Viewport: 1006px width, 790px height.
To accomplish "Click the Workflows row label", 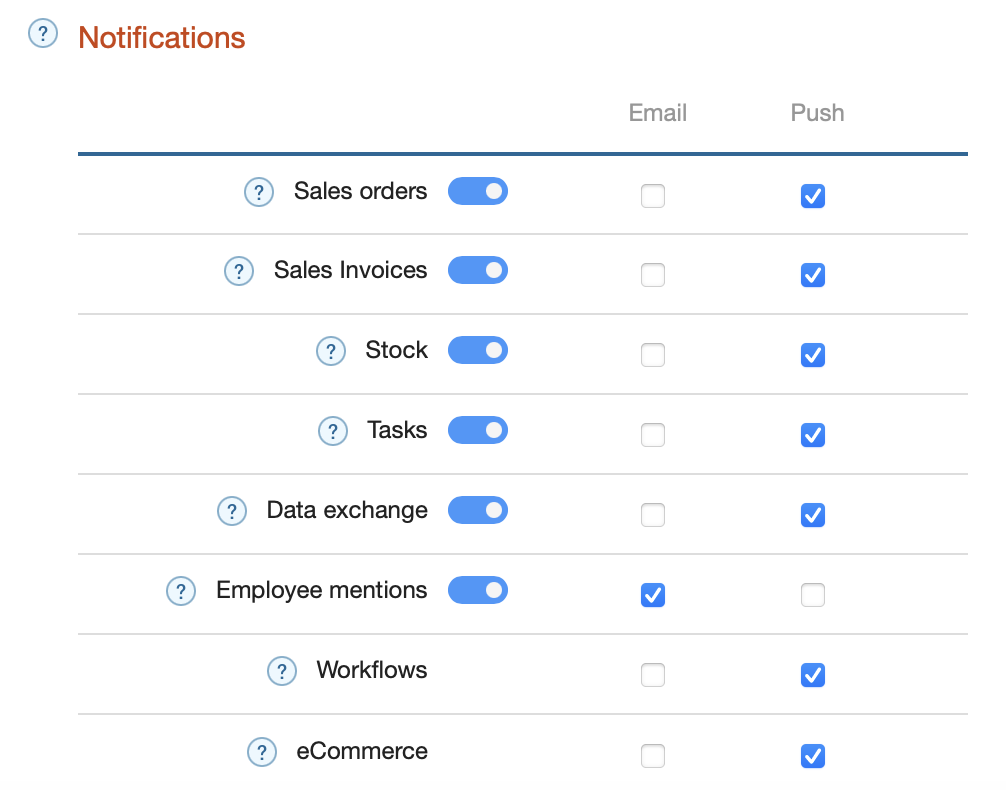I will (x=371, y=670).
